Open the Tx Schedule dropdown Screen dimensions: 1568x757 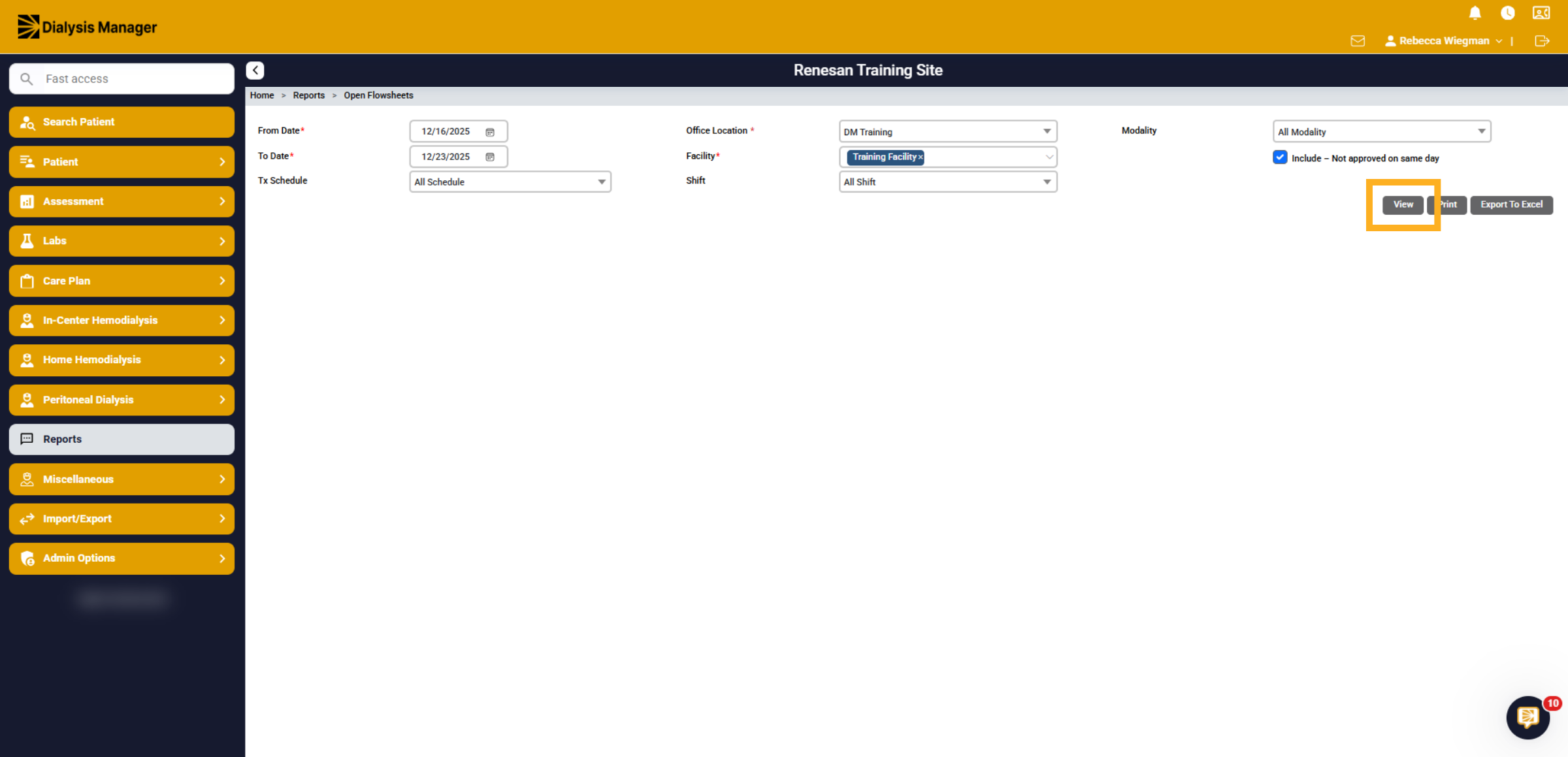coord(510,182)
